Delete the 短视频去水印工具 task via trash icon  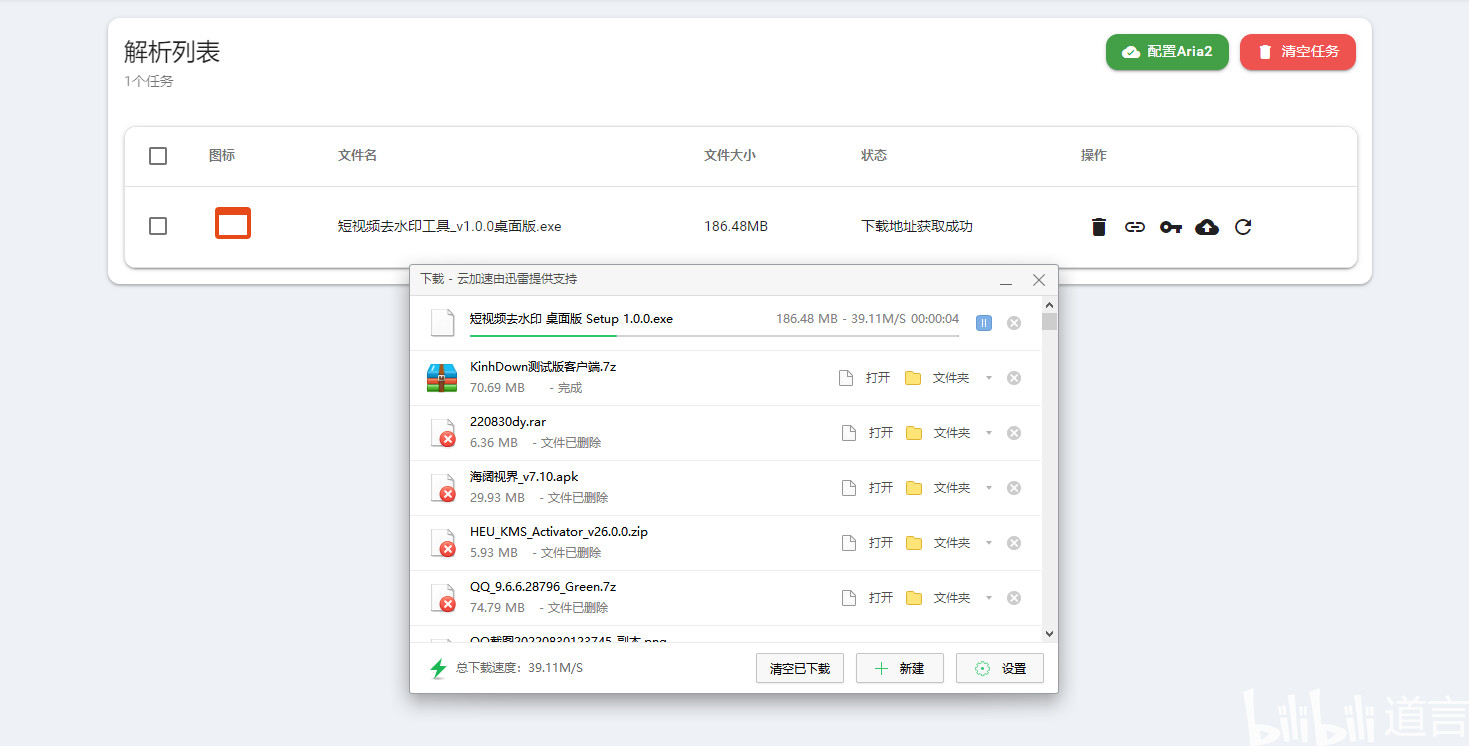(1099, 227)
